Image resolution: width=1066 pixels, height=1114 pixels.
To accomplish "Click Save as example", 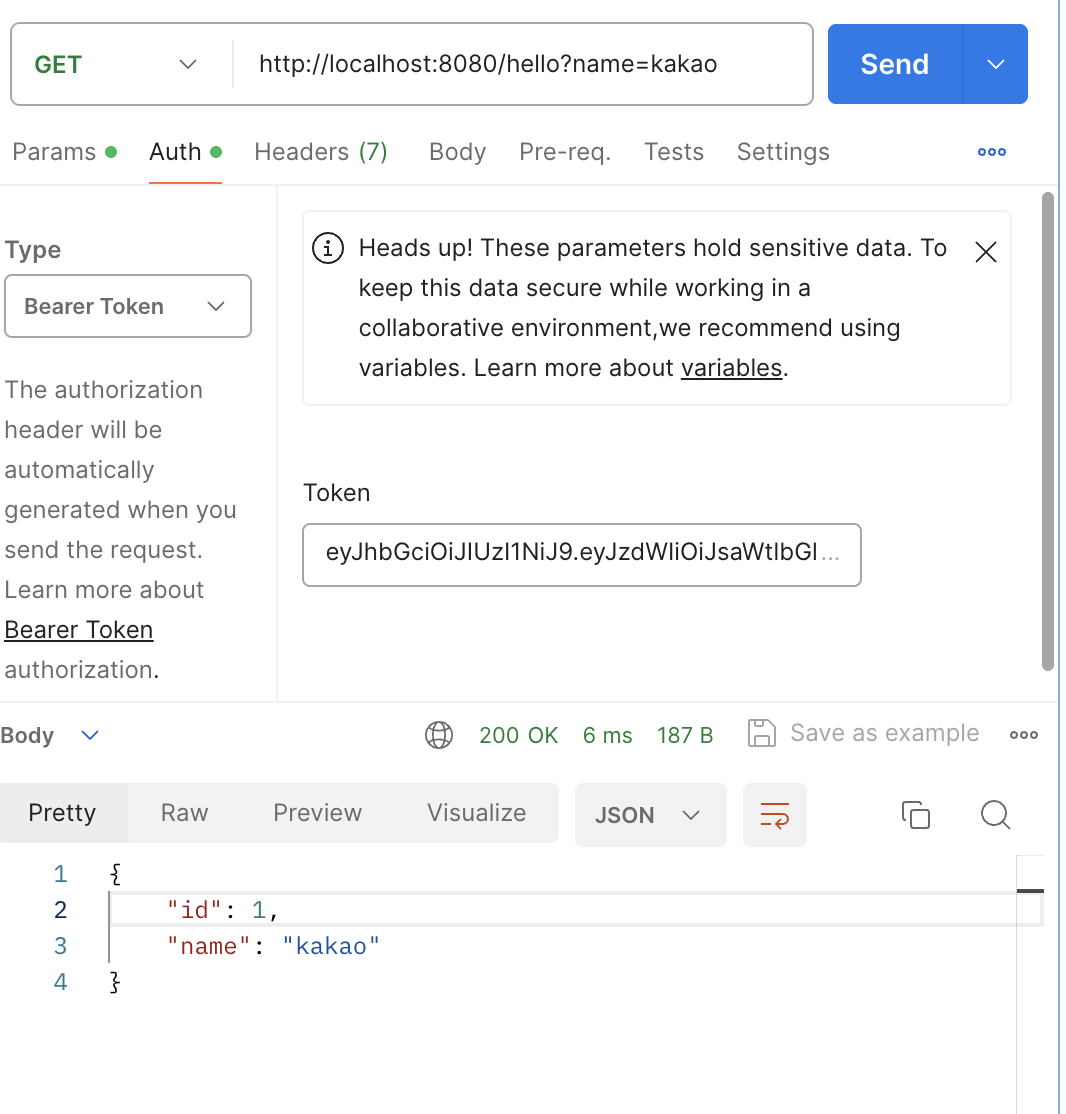I will (x=885, y=733).
